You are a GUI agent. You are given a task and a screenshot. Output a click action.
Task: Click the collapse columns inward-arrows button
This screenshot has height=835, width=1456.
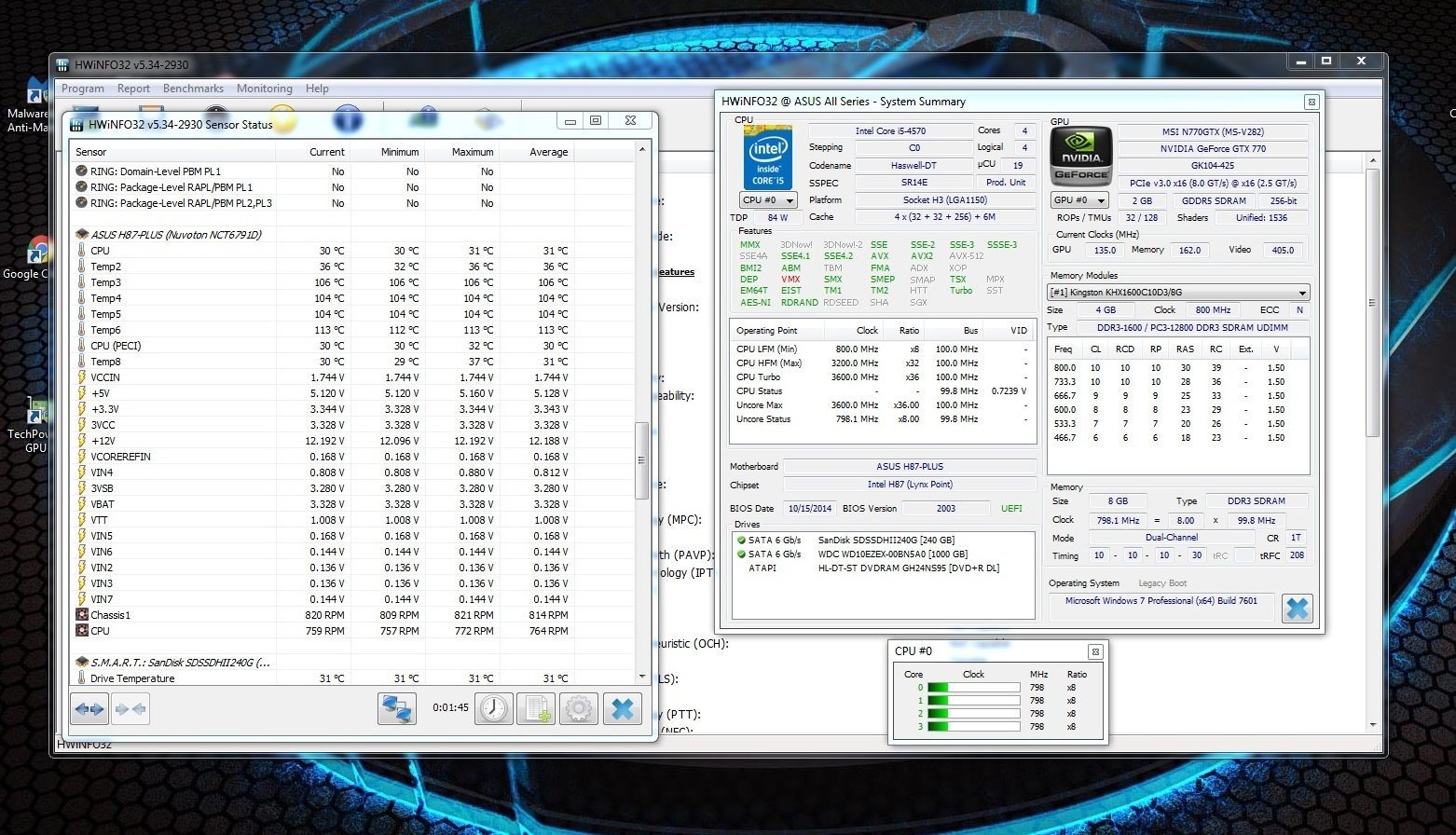pyautogui.click(x=130, y=709)
